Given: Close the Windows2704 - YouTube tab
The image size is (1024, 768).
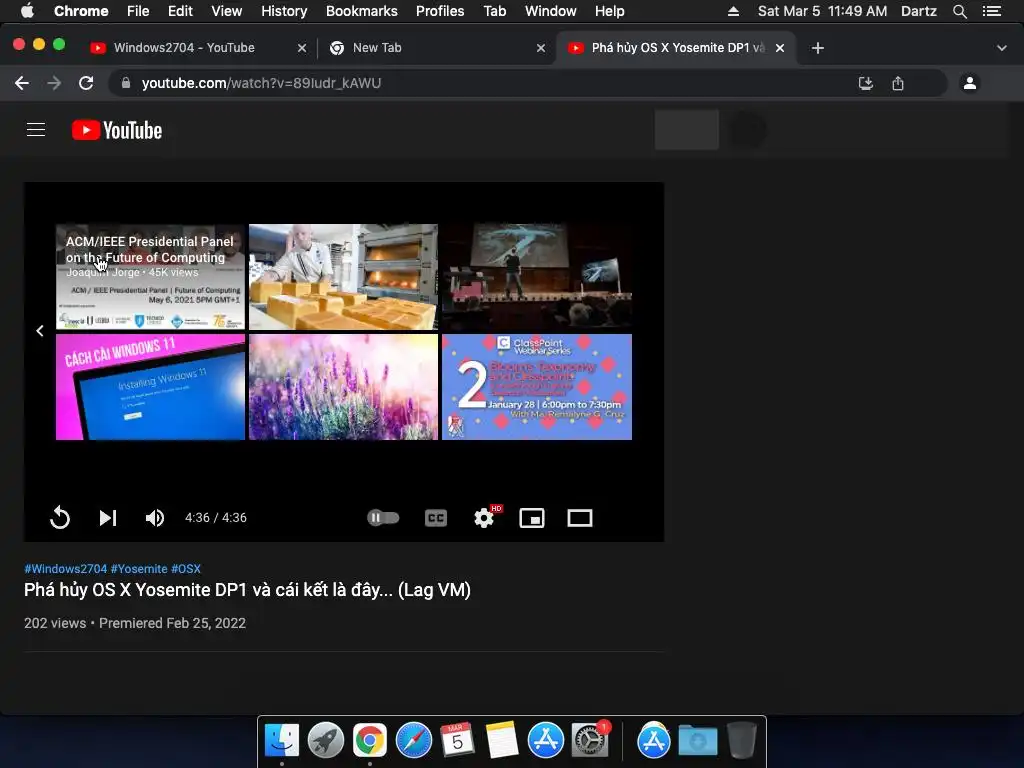Looking at the screenshot, I should coord(302,48).
